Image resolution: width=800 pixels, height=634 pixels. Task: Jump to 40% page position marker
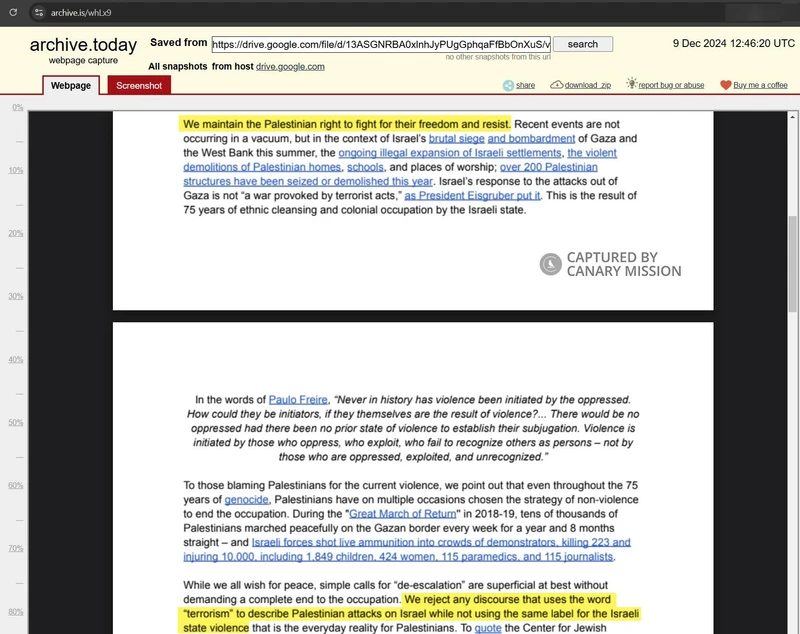16,359
